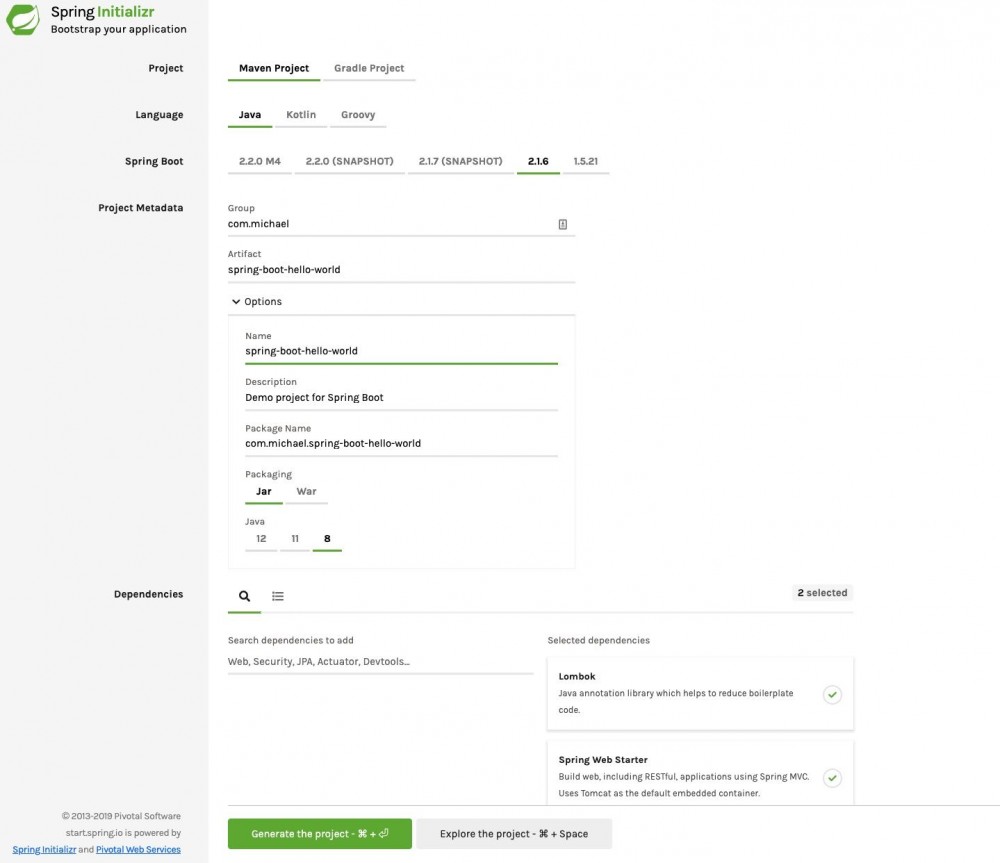1000x863 pixels.
Task: Switch to dependency search view icon
Action: click(244, 596)
